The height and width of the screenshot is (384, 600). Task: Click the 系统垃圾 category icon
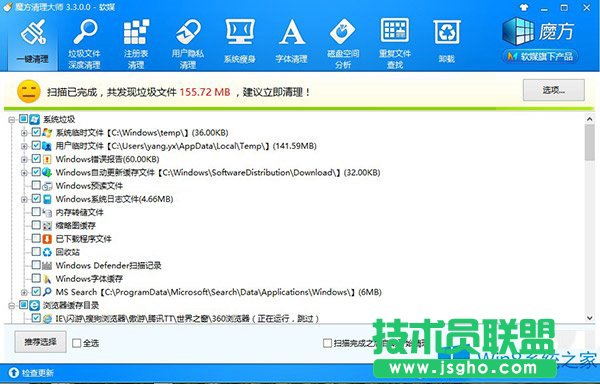pos(34,119)
